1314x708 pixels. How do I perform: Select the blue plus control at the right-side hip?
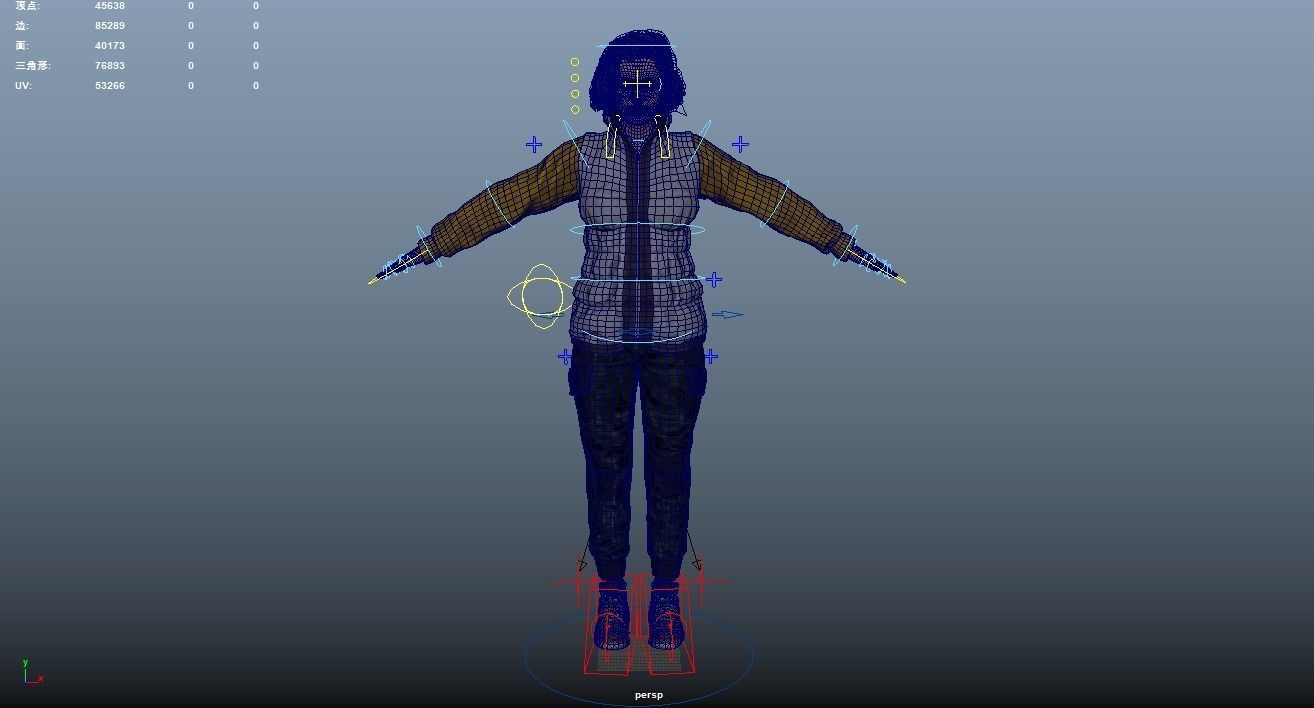pos(710,356)
